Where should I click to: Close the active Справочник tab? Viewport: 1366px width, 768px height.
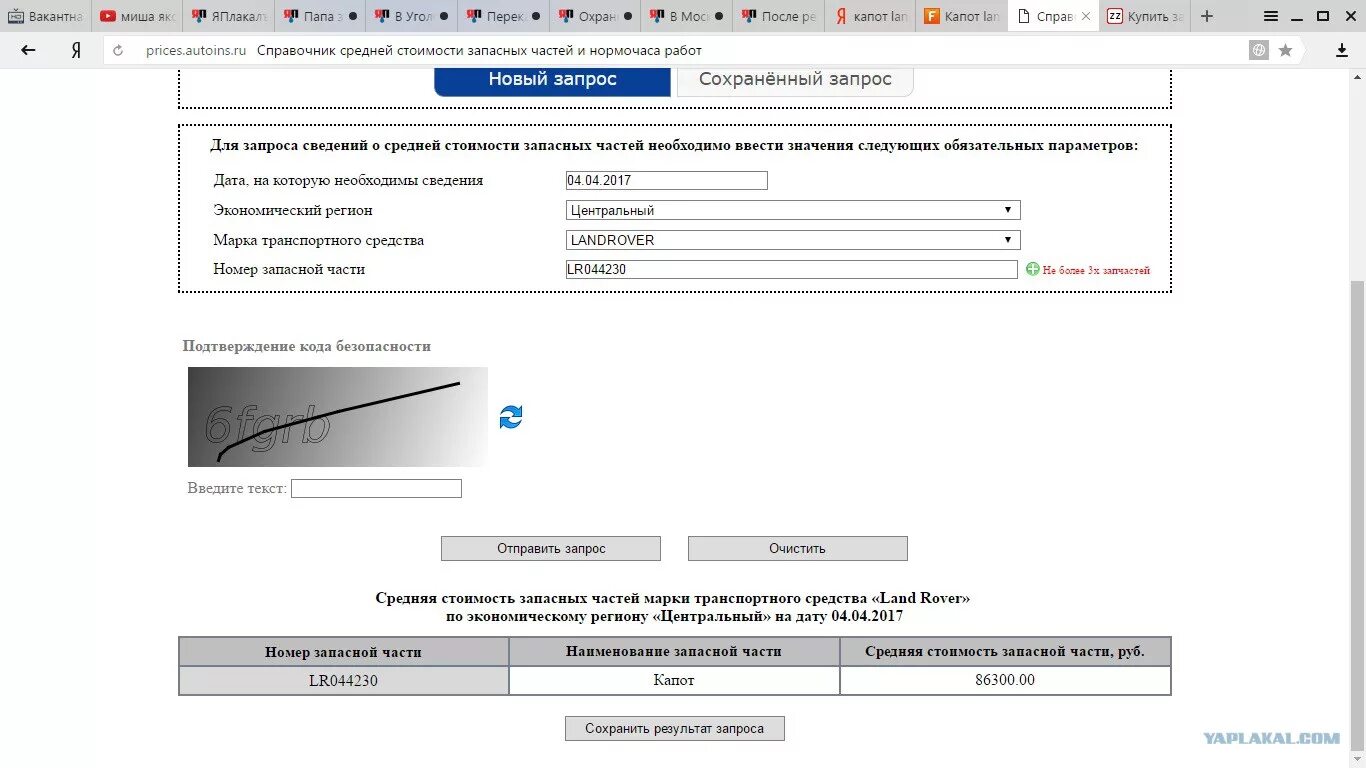click(1086, 16)
